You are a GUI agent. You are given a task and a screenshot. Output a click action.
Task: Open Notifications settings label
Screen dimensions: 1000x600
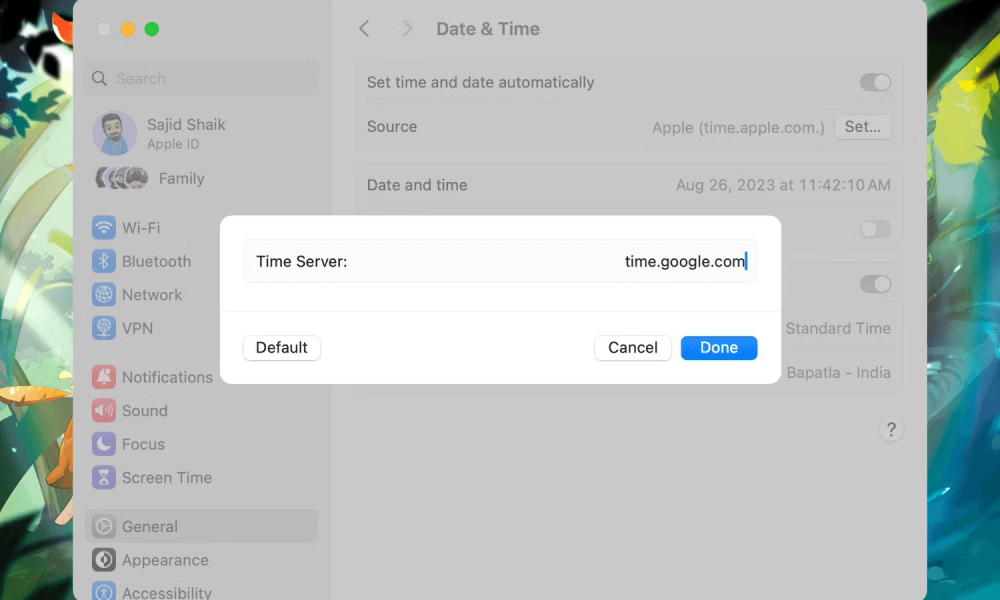[x=167, y=377]
